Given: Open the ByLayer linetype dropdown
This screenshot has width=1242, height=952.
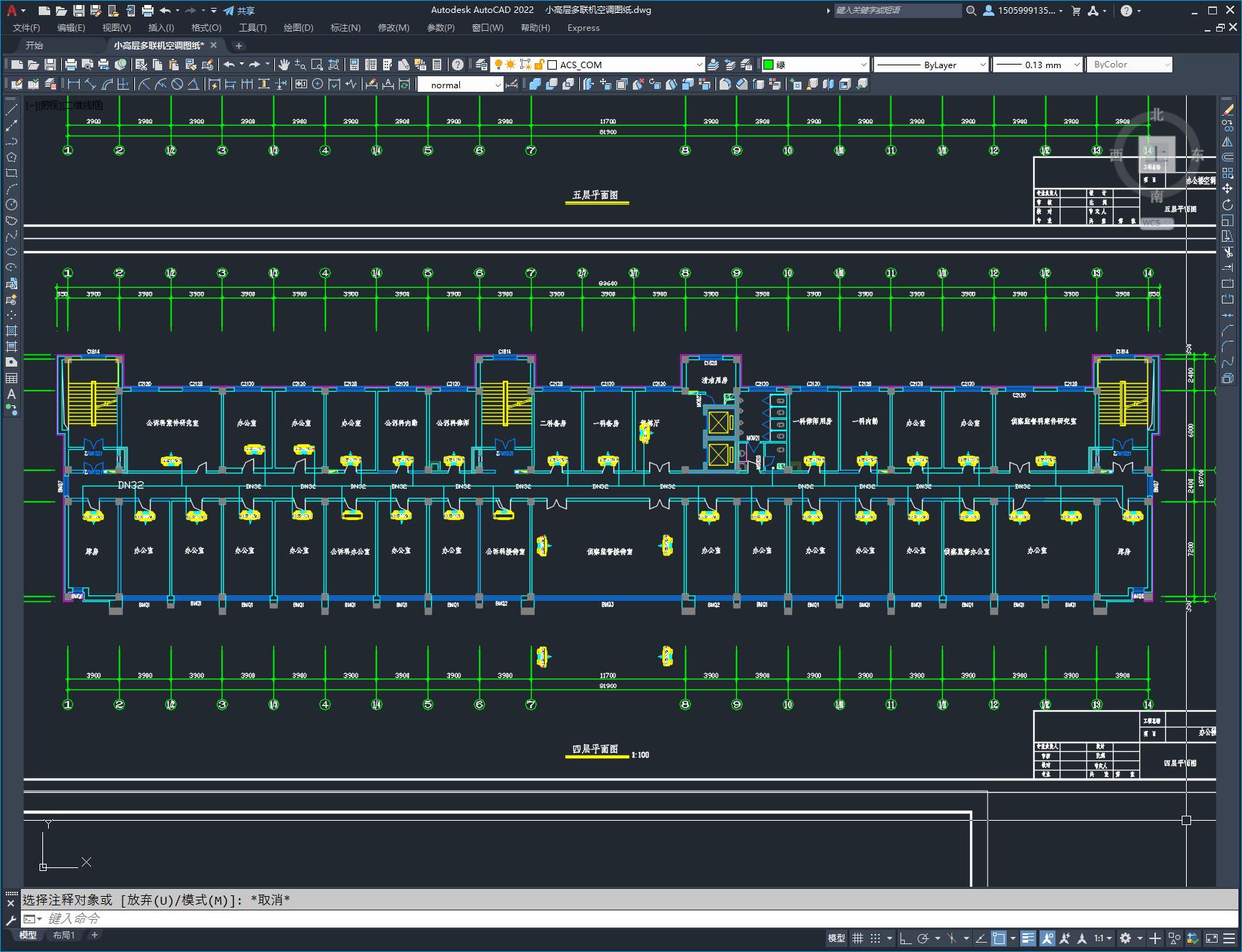Looking at the screenshot, I should point(931,65).
